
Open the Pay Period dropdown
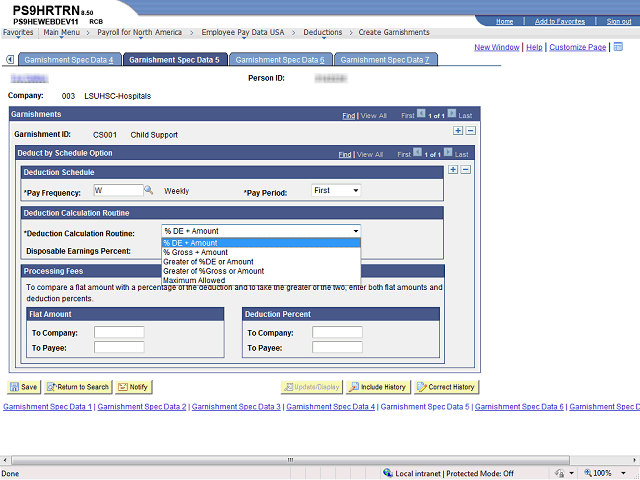pyautogui.click(x=335, y=190)
